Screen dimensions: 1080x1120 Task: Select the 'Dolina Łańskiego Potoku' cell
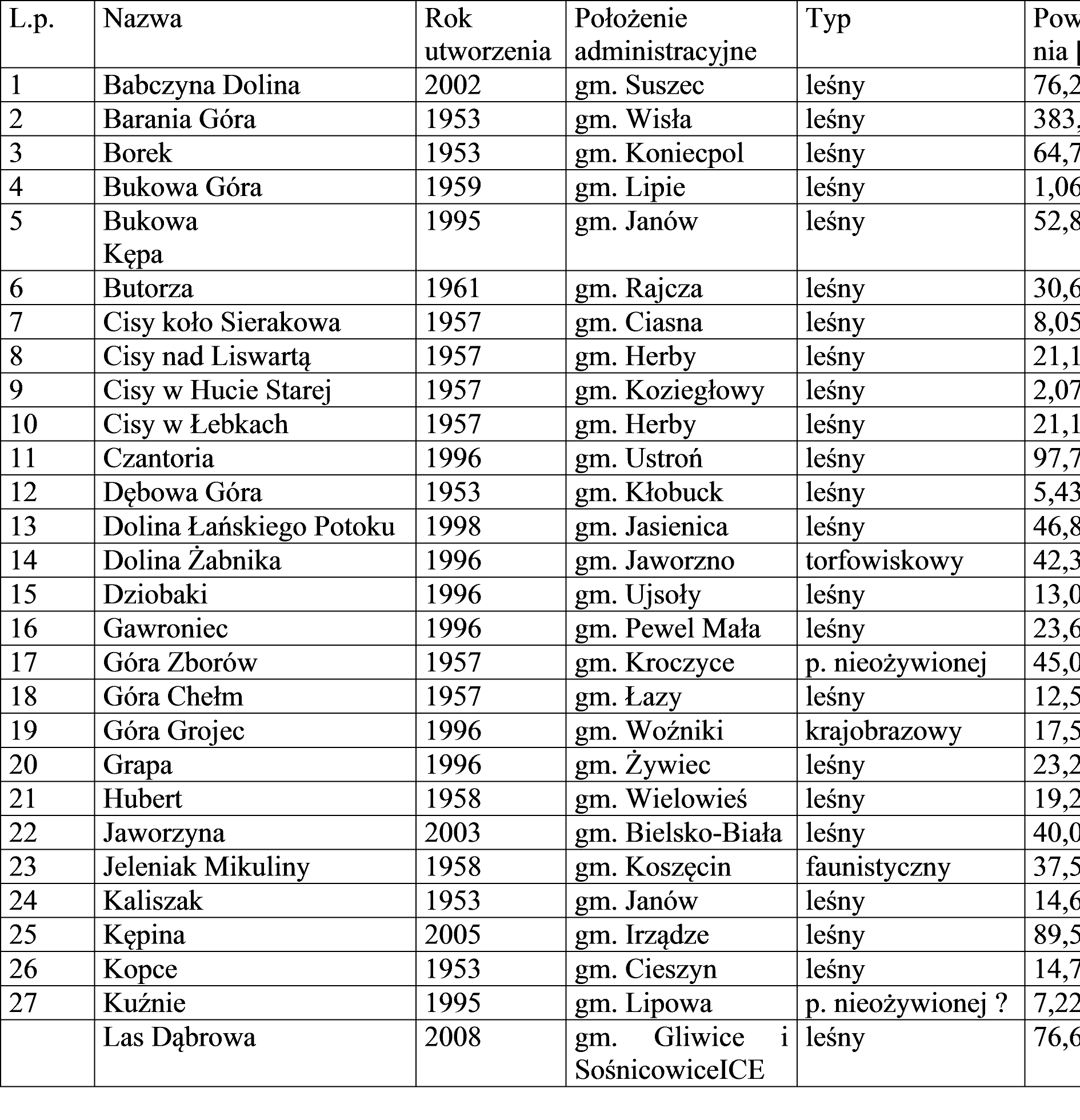coord(249,527)
